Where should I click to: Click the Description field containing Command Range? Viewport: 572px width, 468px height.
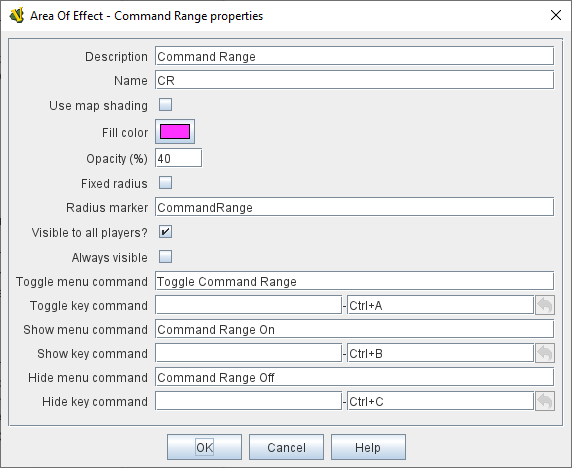pos(355,56)
